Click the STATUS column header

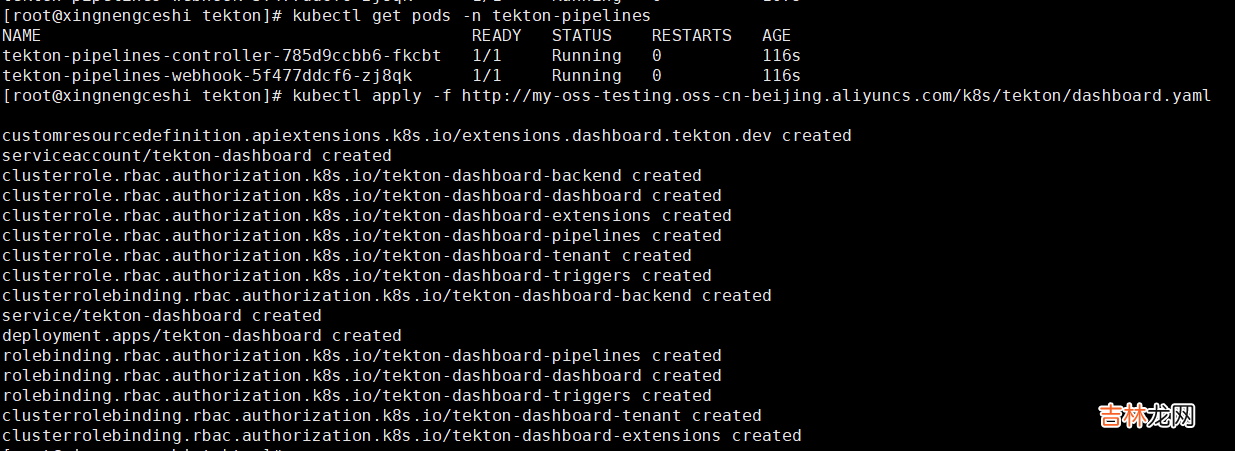pos(581,36)
